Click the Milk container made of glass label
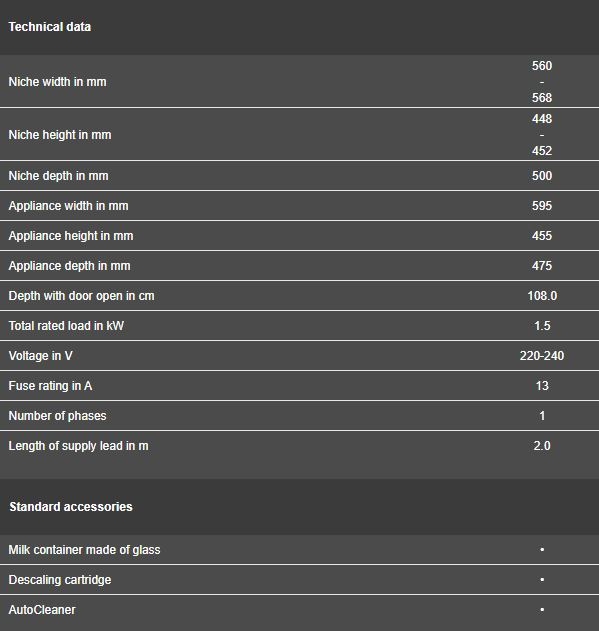The width and height of the screenshot is (599, 631). pyautogui.click(x=85, y=550)
